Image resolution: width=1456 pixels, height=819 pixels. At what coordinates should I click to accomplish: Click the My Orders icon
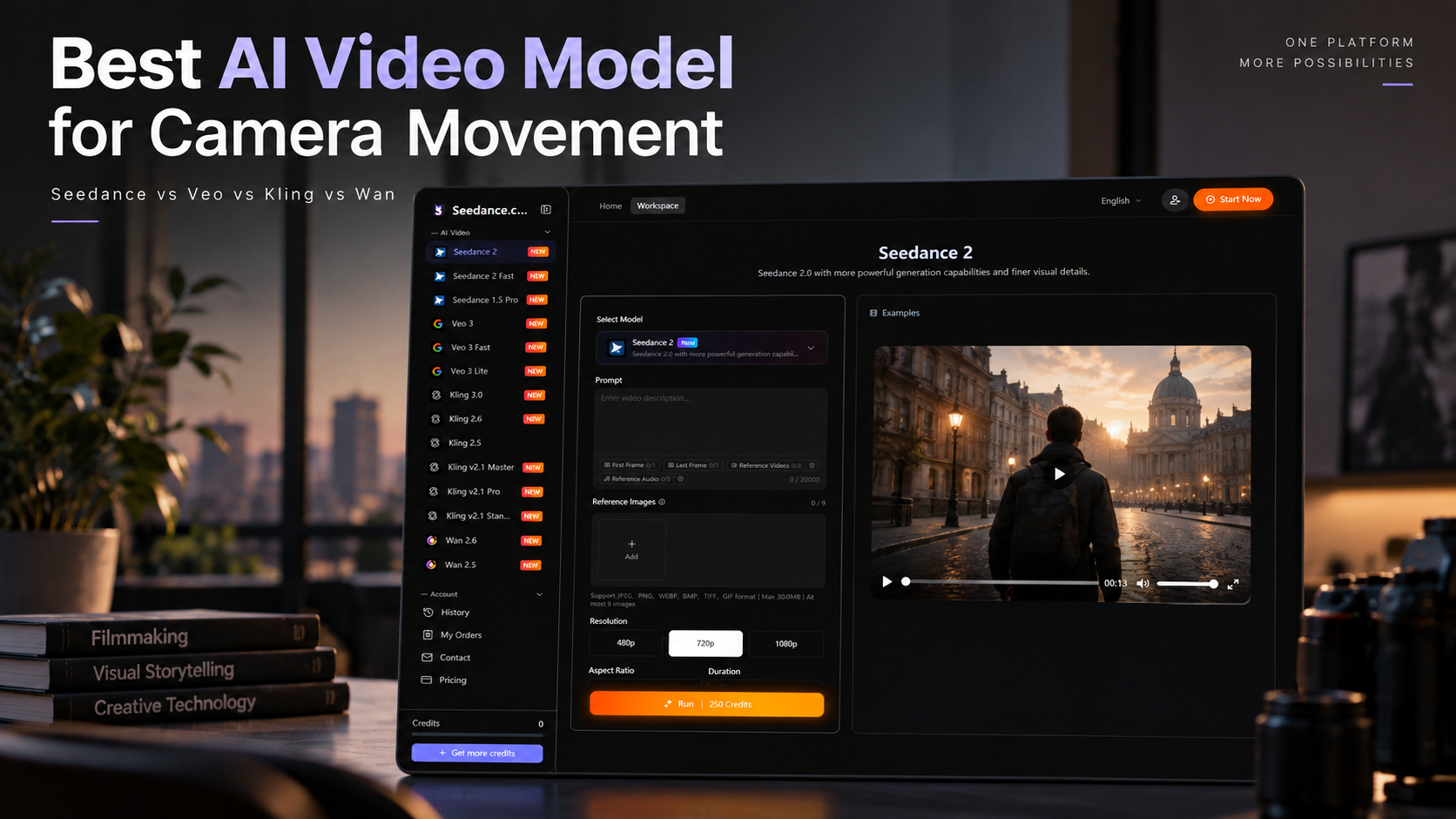tap(428, 635)
